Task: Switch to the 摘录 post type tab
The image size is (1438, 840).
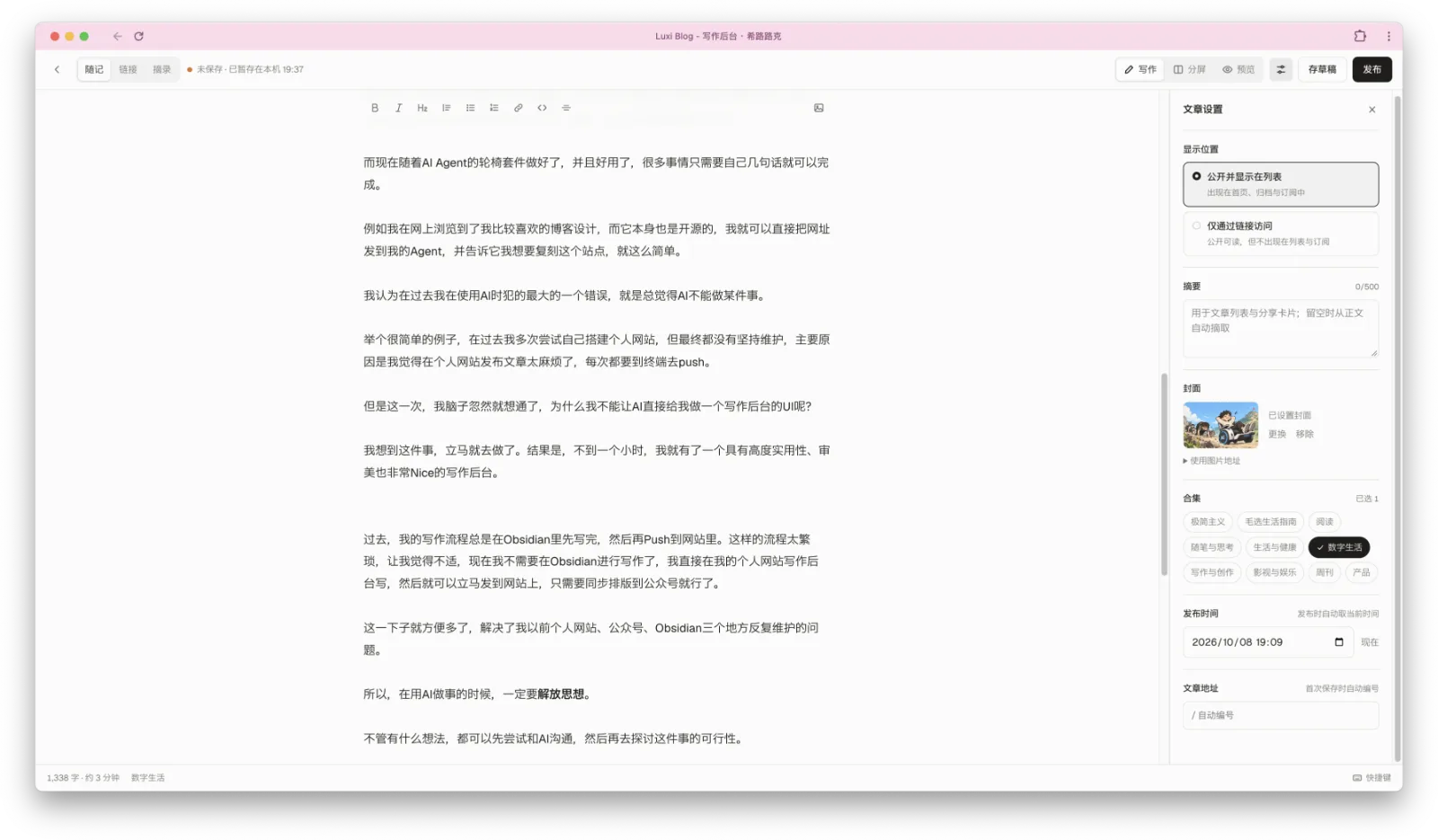Action: click(x=162, y=69)
